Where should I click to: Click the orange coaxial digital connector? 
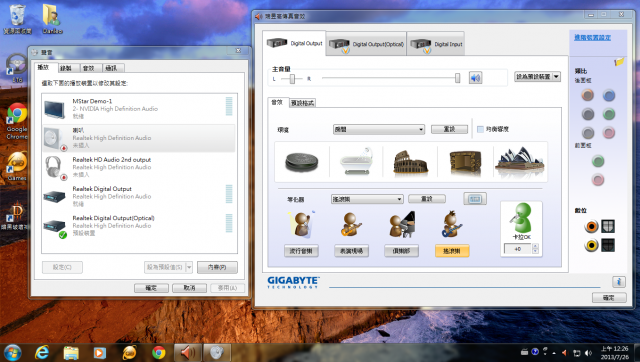pos(591,226)
